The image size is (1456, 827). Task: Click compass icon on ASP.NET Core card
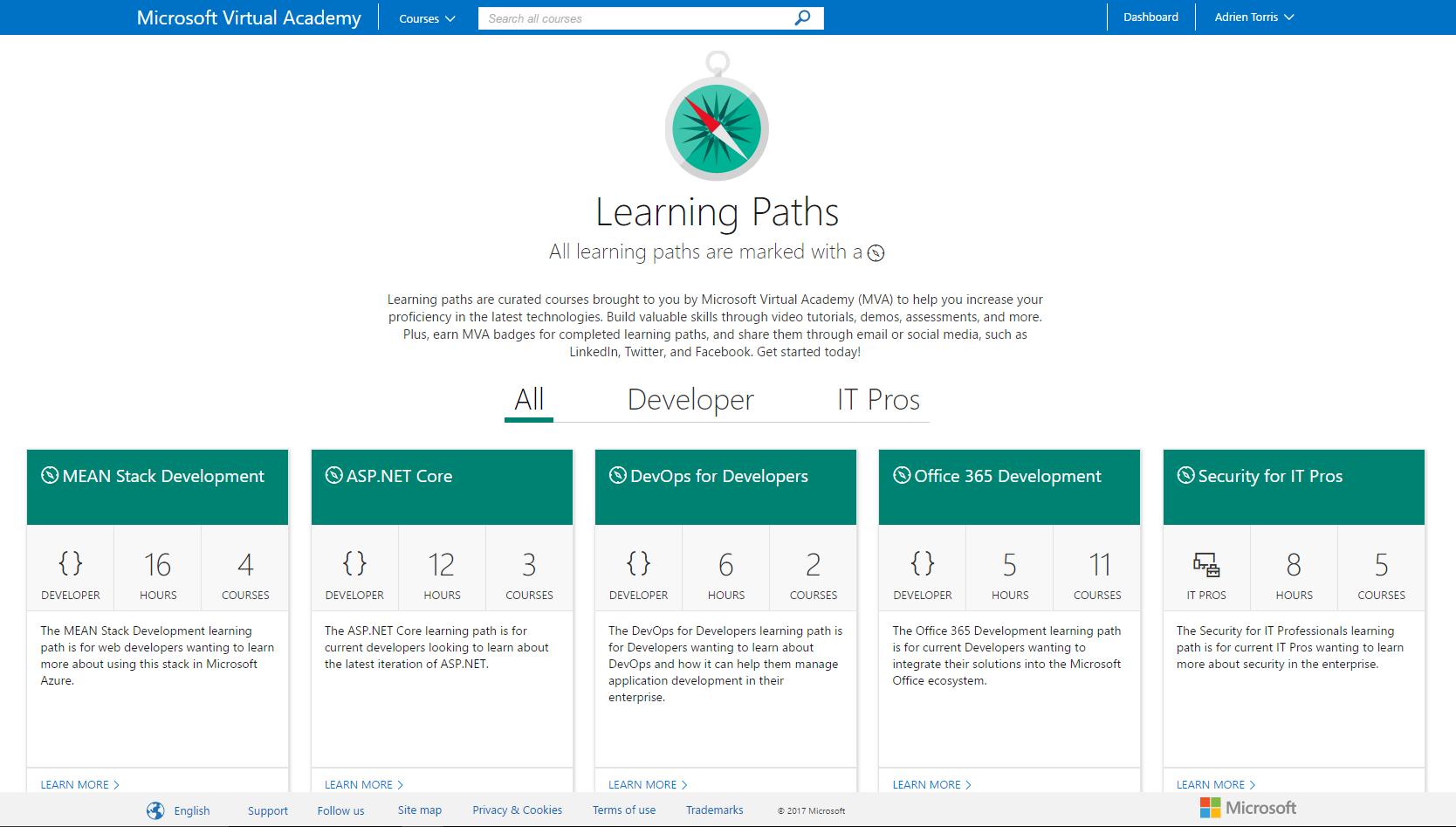click(333, 475)
